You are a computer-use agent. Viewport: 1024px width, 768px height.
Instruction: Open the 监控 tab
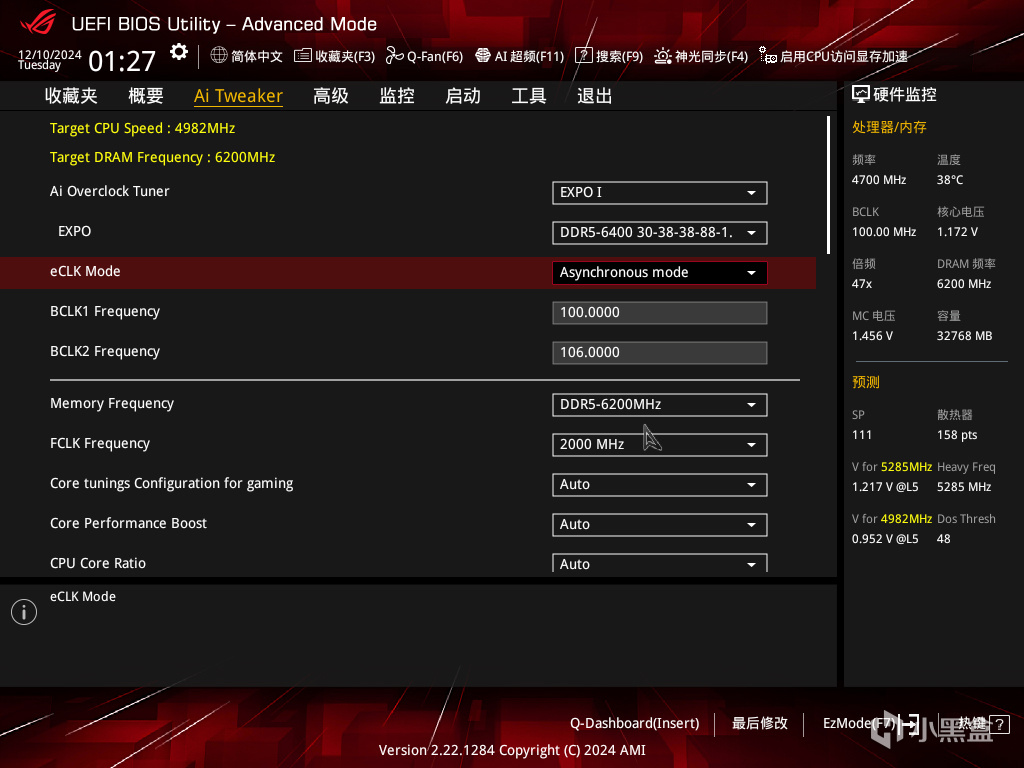point(397,96)
